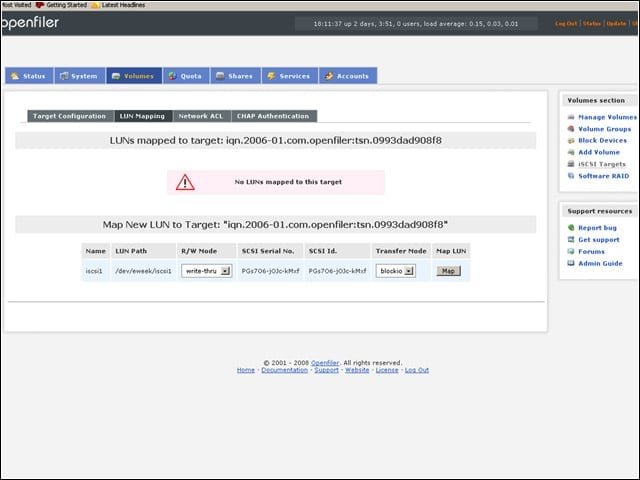Click the iSCSI Targets icon
This screenshot has height=480, width=640.
tap(571, 164)
